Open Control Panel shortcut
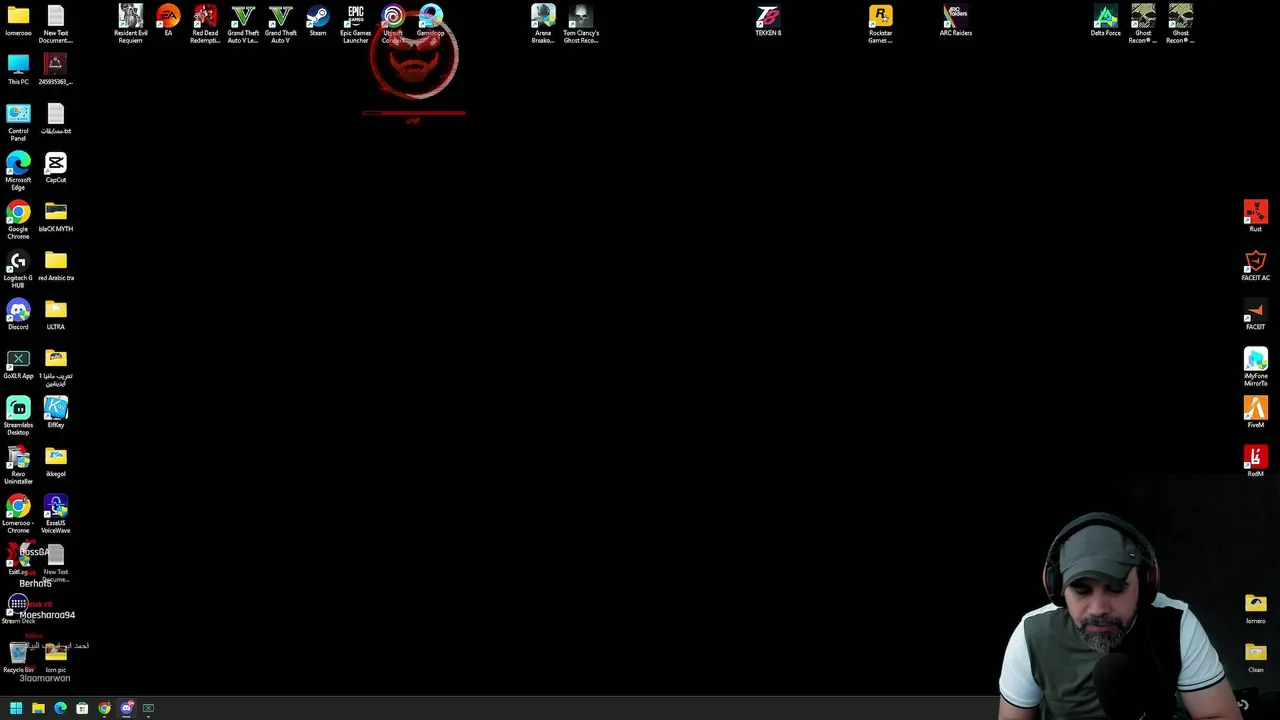 (18, 123)
